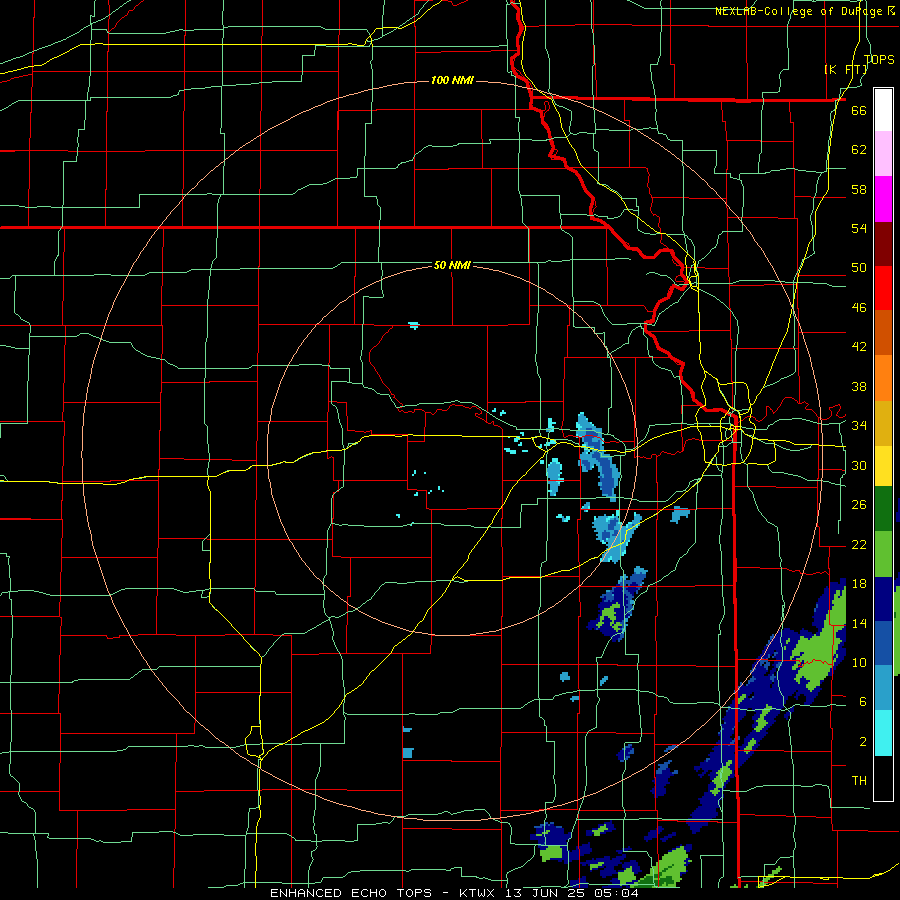
Task: Click the white swatch in the tops legend
Action: click(883, 110)
